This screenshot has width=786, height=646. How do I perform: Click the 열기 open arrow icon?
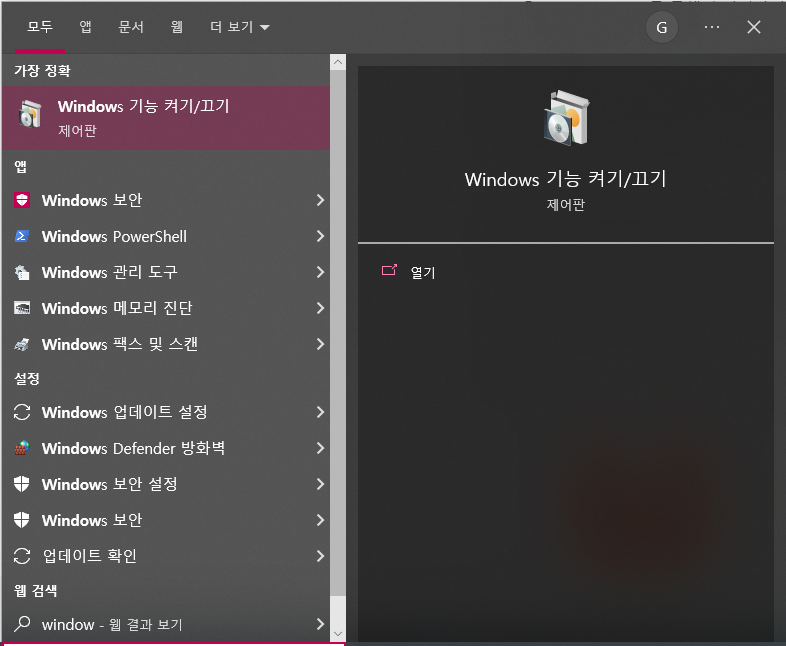click(x=389, y=271)
